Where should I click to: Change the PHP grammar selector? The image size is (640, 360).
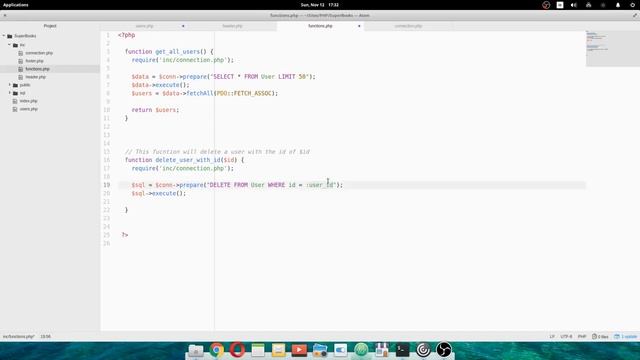point(582,337)
